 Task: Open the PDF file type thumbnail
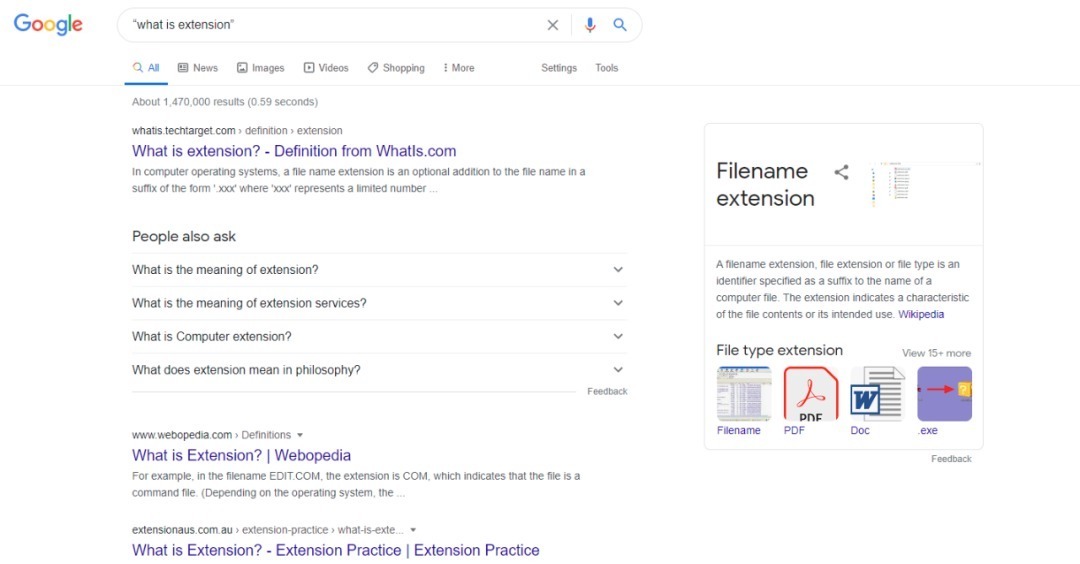810,393
